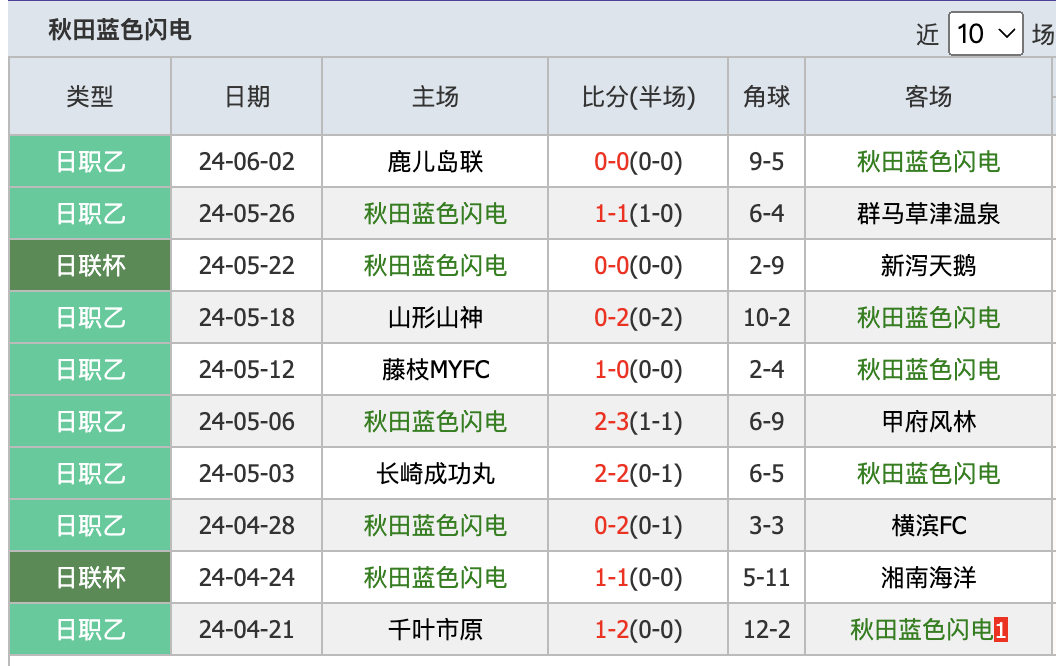The width and height of the screenshot is (1056, 666).
Task: Click the date 24-04-21
Action: (x=246, y=630)
